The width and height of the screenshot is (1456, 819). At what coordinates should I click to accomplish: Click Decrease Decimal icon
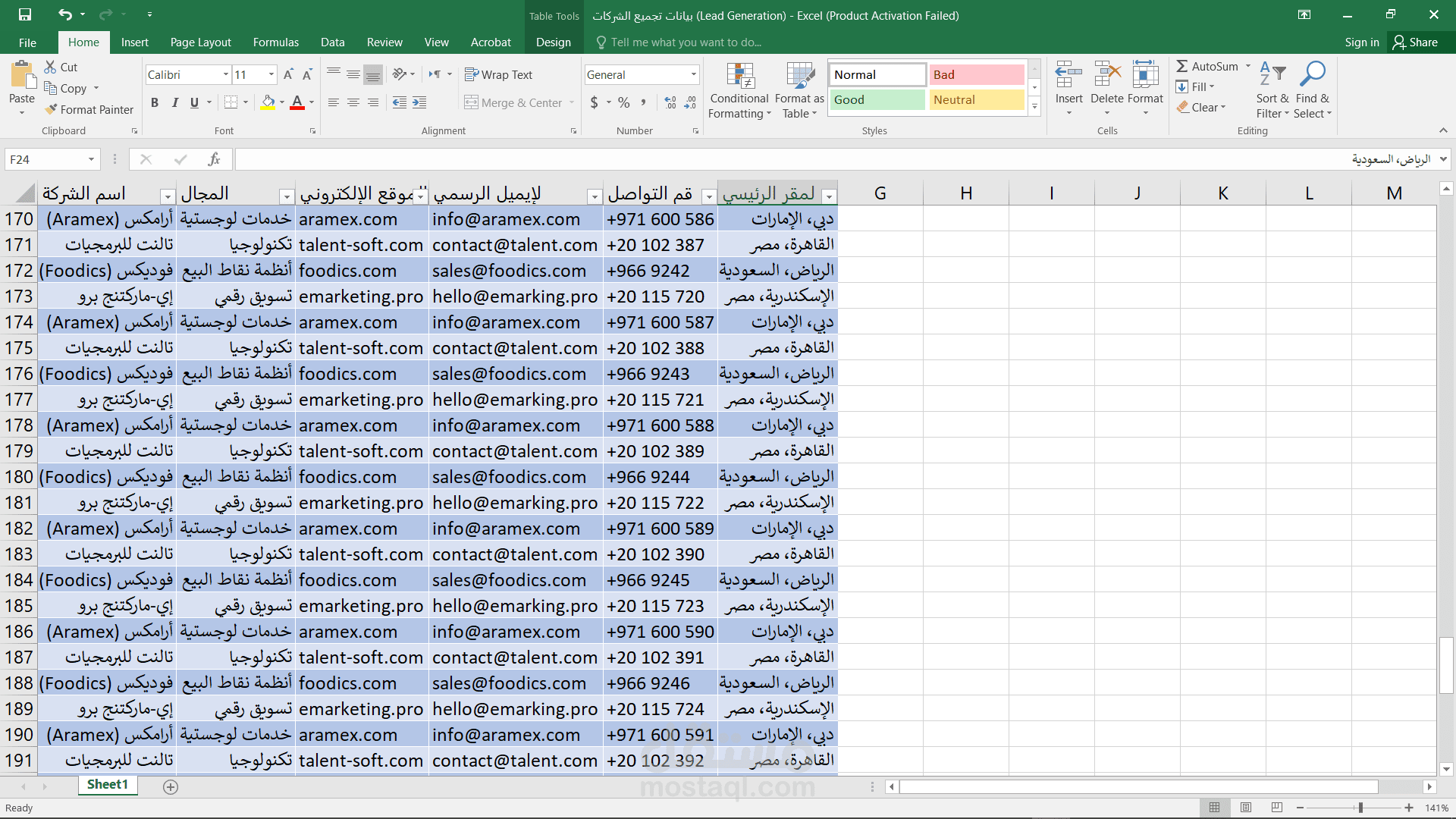(690, 102)
